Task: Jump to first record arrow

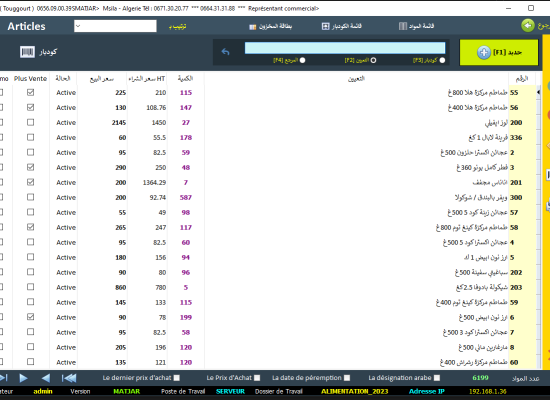Action: coord(69,378)
